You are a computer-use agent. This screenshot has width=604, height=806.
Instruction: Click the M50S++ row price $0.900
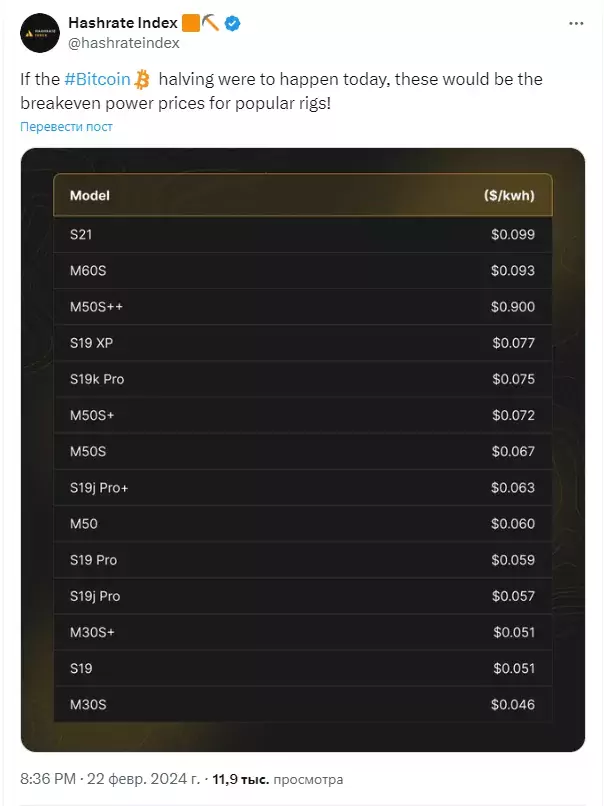[x=513, y=307]
